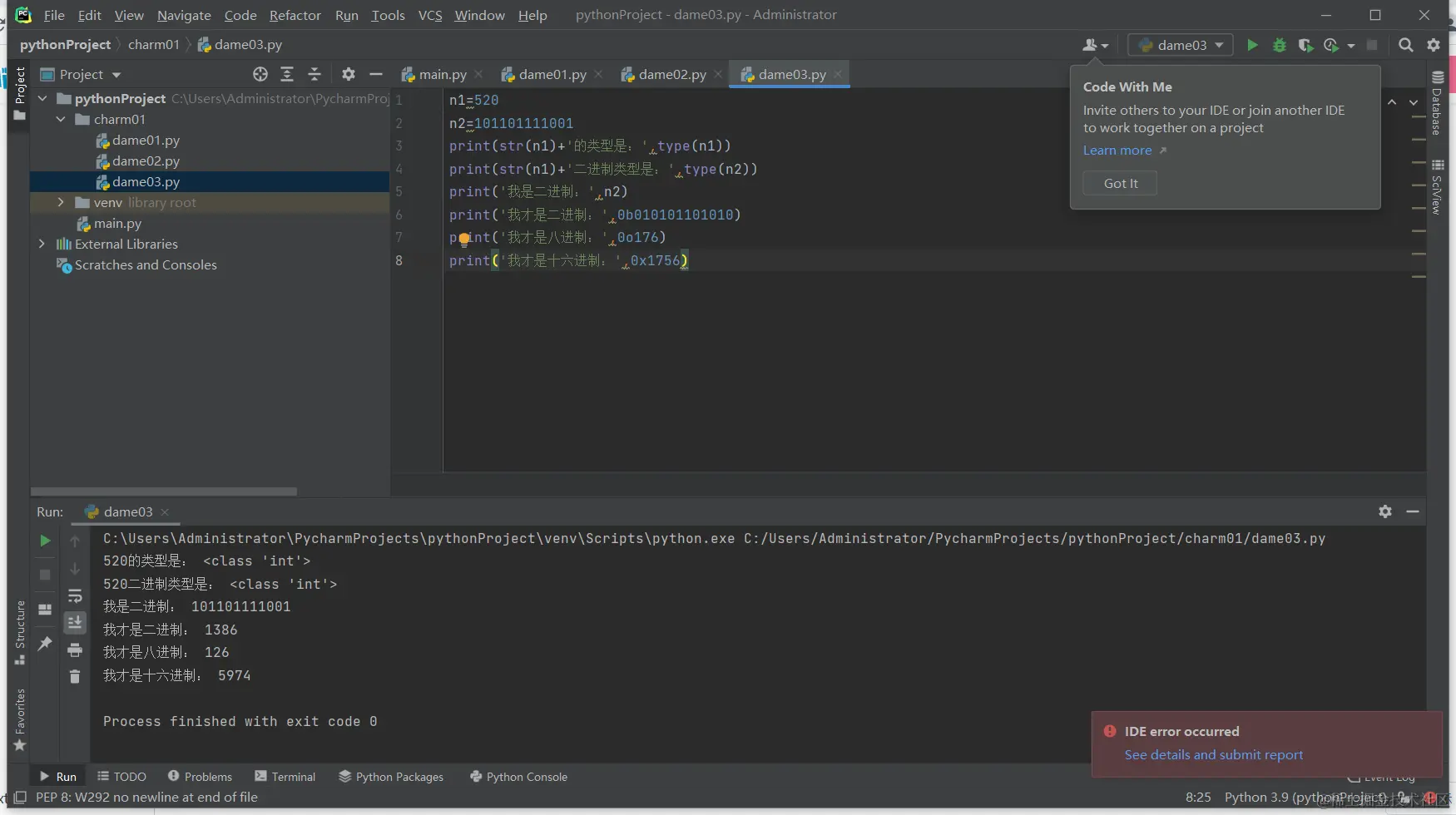Open the Problems tool window

coord(201,777)
